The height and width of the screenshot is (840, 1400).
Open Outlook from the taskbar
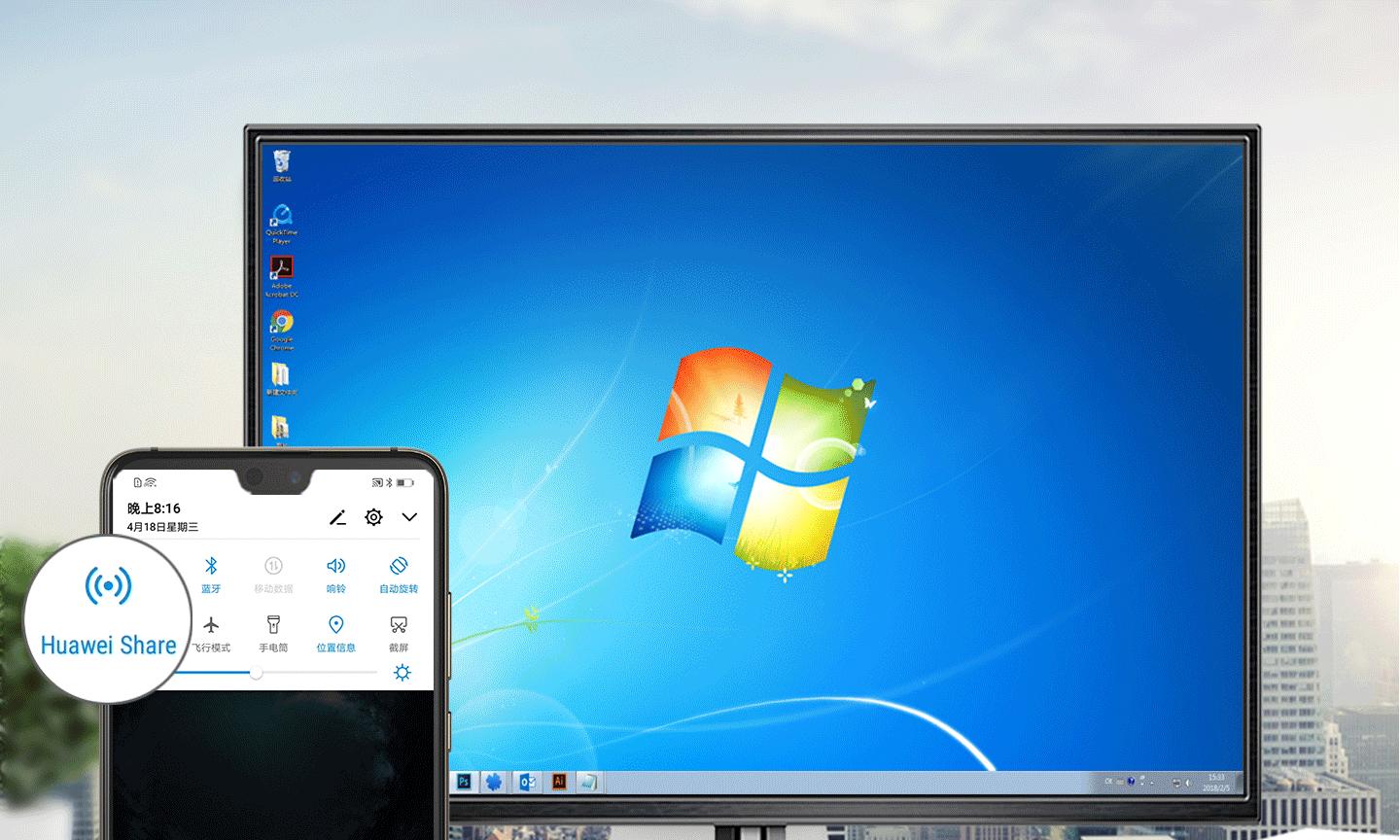527,782
